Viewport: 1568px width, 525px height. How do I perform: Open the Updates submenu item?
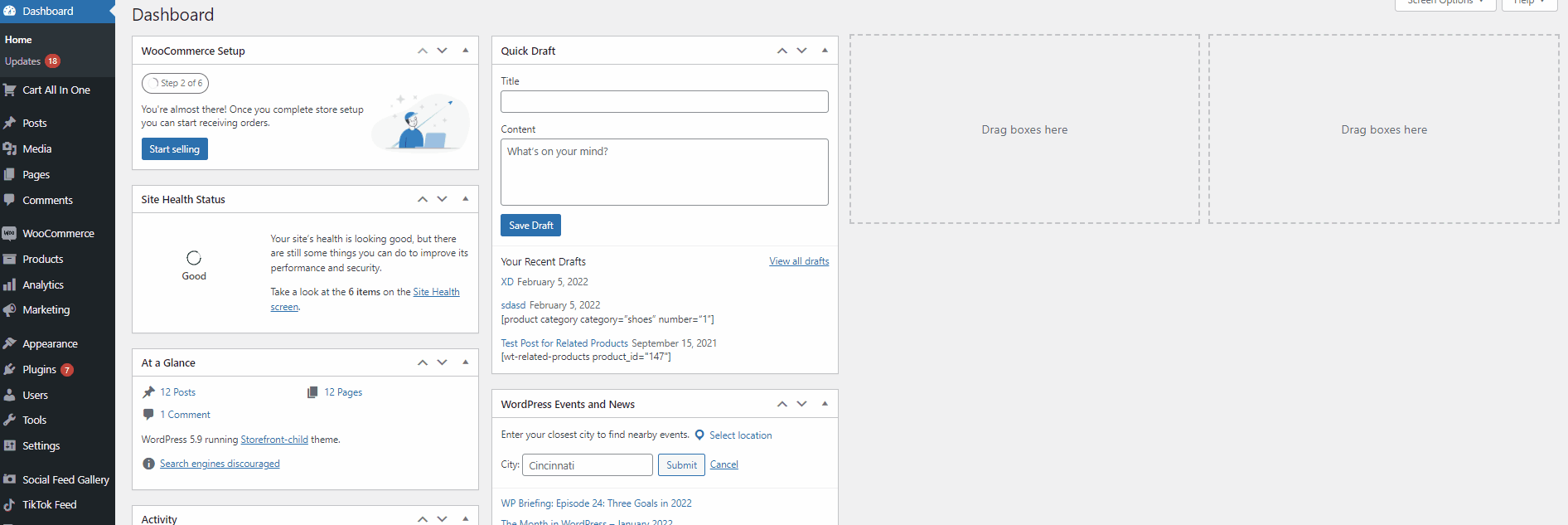[32, 61]
